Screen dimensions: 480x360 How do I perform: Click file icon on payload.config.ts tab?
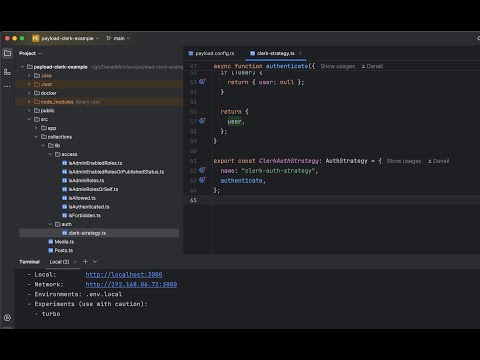pyautogui.click(x=191, y=53)
